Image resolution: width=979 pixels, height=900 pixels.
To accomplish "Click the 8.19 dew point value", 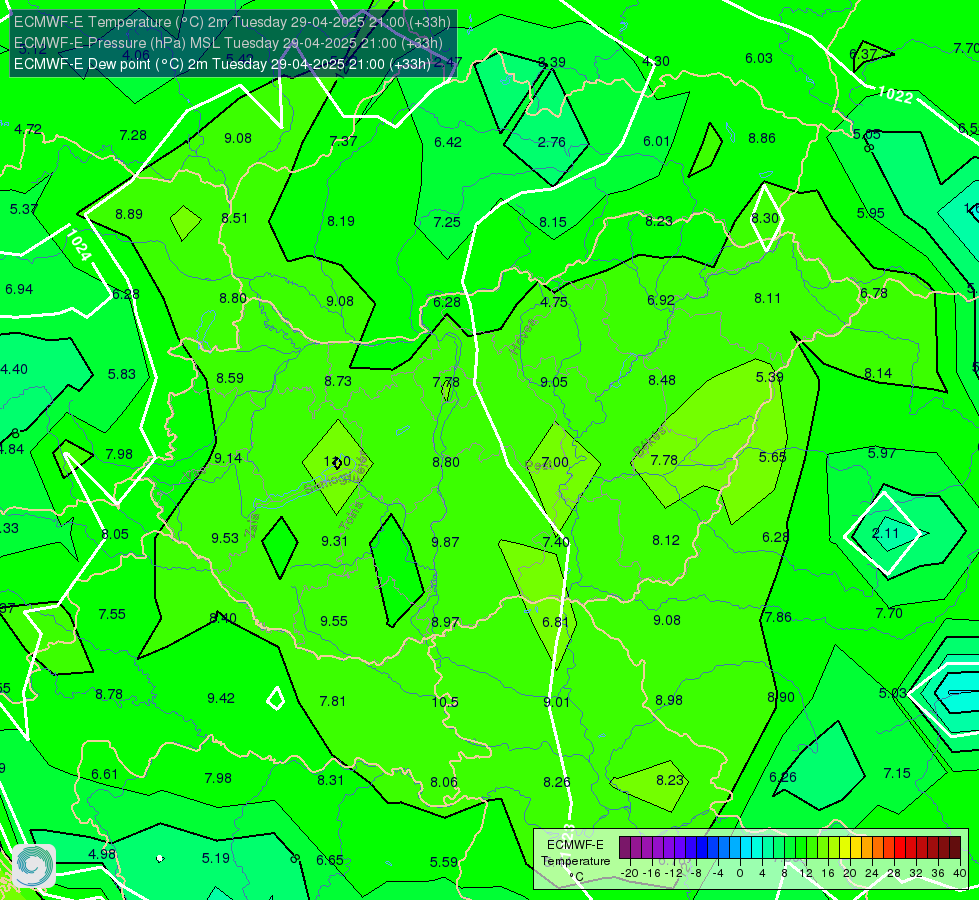I will 341,221.
